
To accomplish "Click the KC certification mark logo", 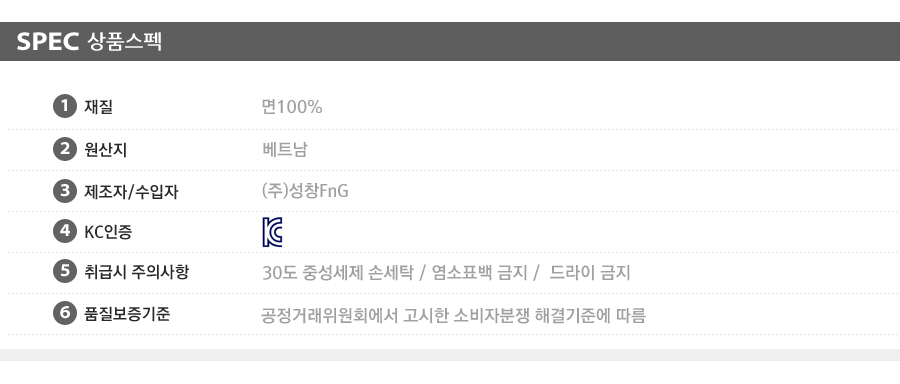I will pyautogui.click(x=272, y=232).
